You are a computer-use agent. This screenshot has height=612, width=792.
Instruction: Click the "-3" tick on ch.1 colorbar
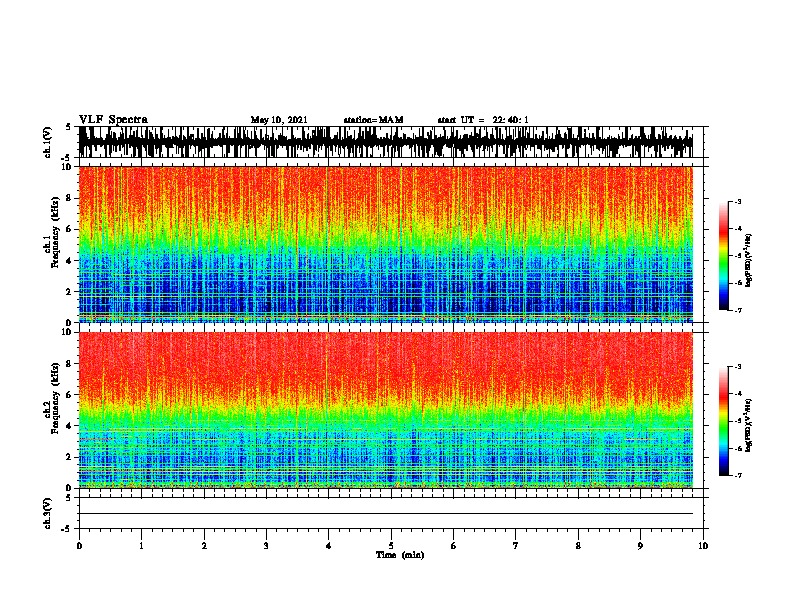point(738,201)
